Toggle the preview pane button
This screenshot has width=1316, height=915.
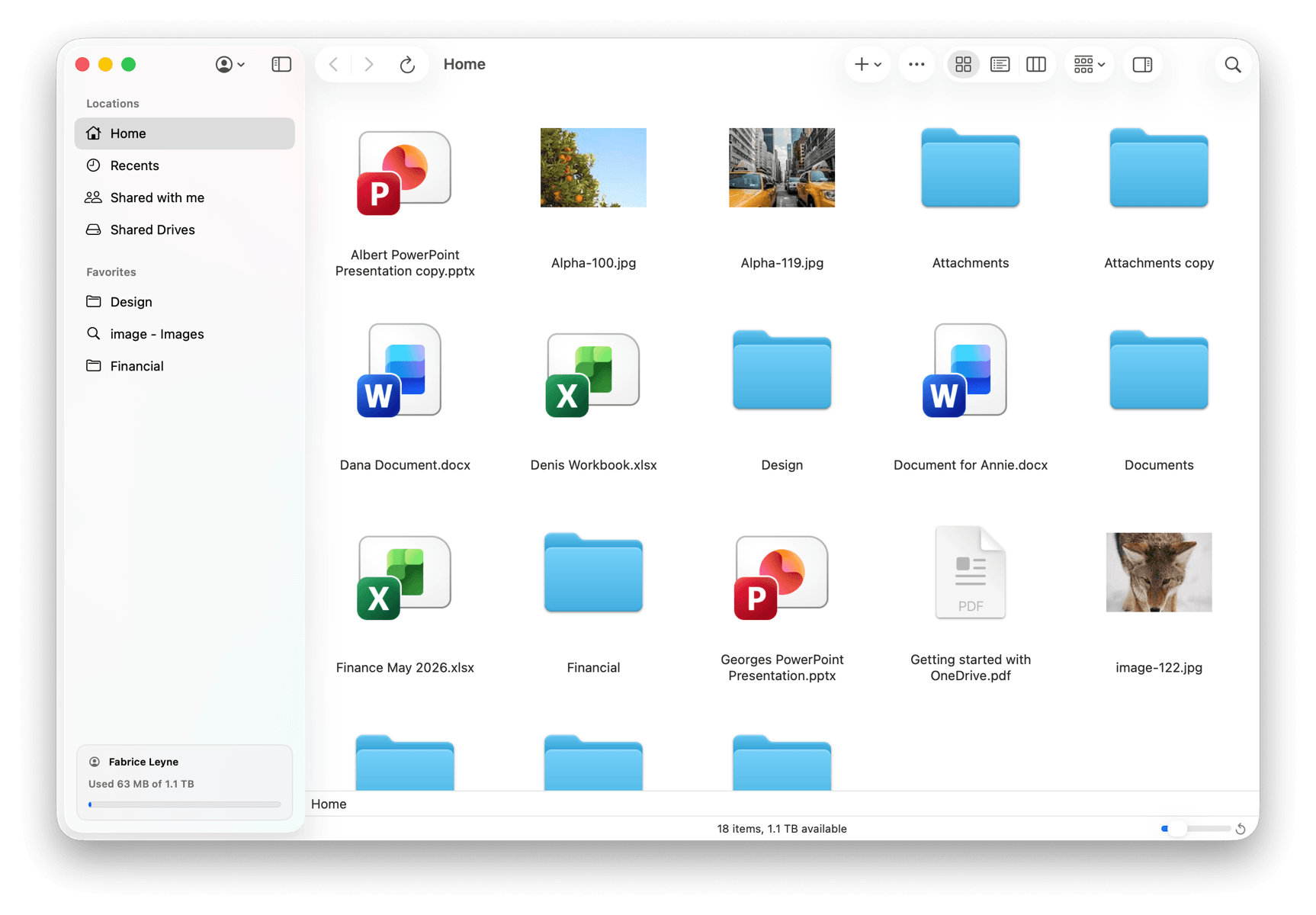coord(1142,65)
